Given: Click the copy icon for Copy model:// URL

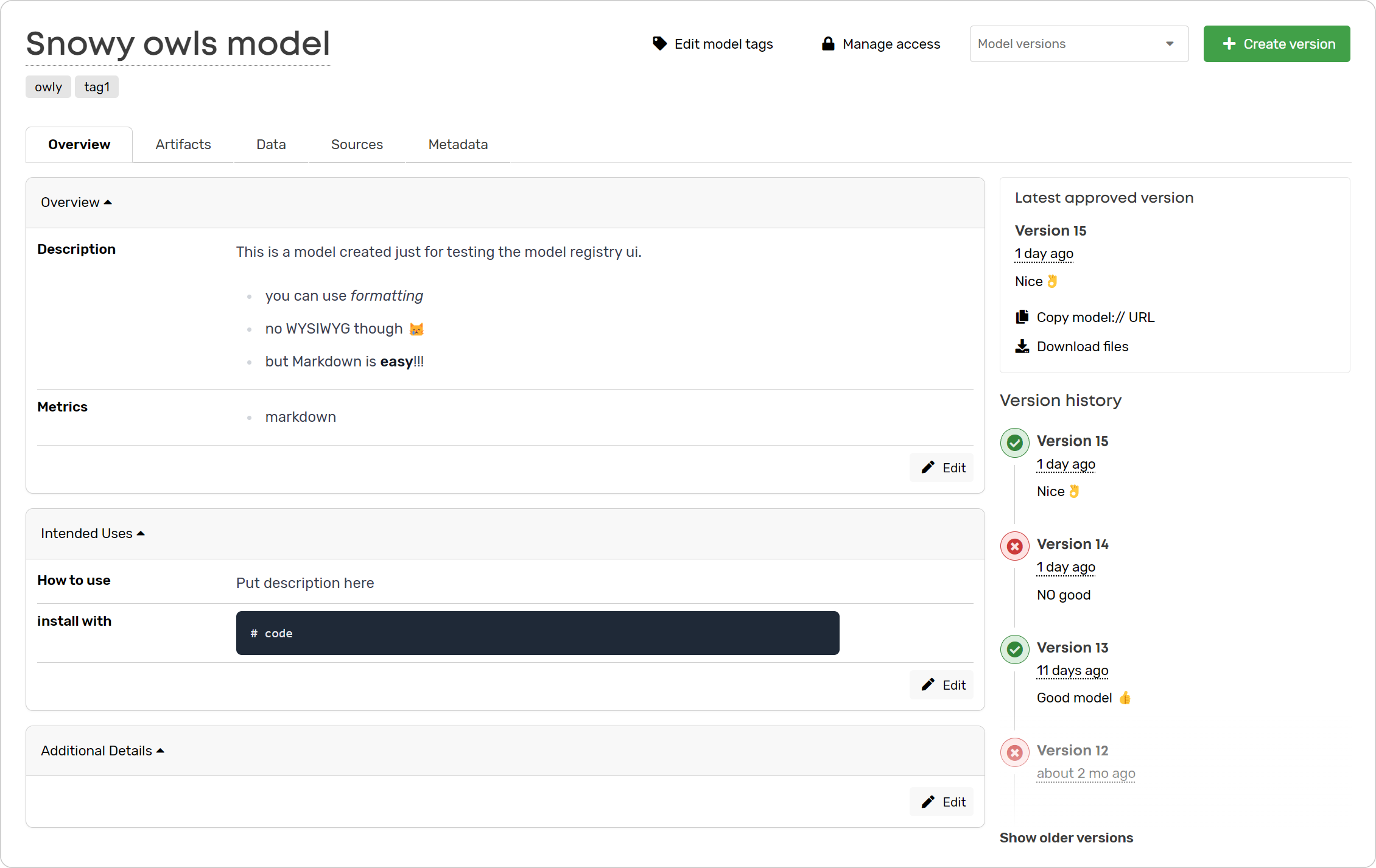Looking at the screenshot, I should coord(1022,317).
